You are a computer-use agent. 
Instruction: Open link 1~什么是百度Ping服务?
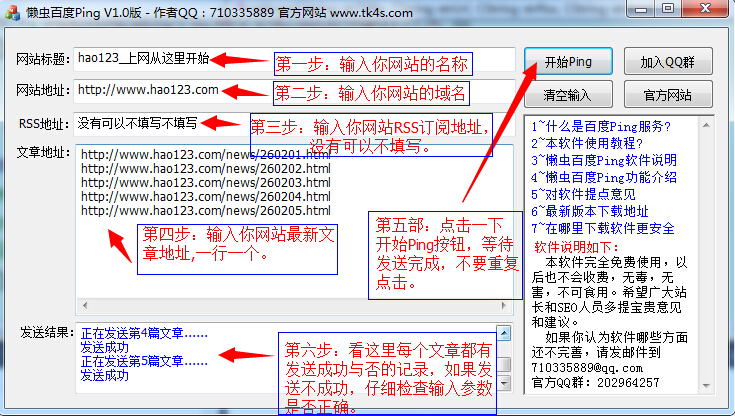pyautogui.click(x=601, y=127)
